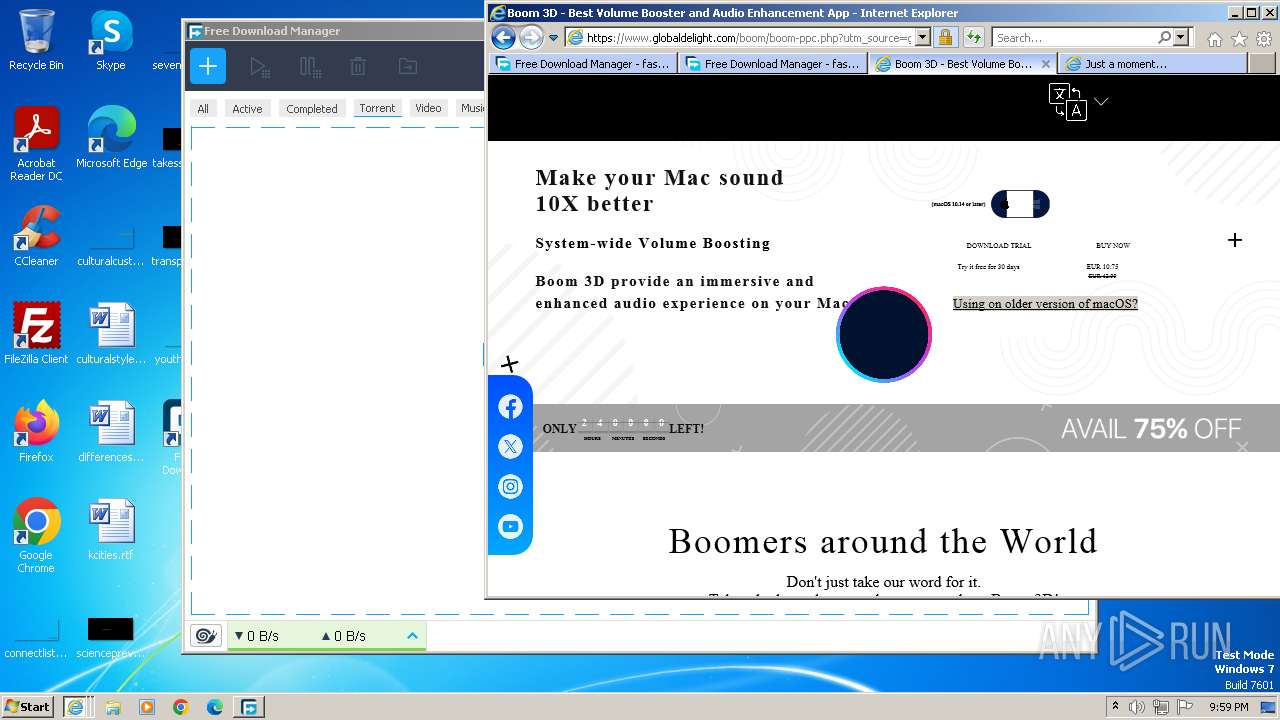Click the Internet Explorer taskbar icon
Viewport: 1280px width, 720px height.
click(76, 707)
